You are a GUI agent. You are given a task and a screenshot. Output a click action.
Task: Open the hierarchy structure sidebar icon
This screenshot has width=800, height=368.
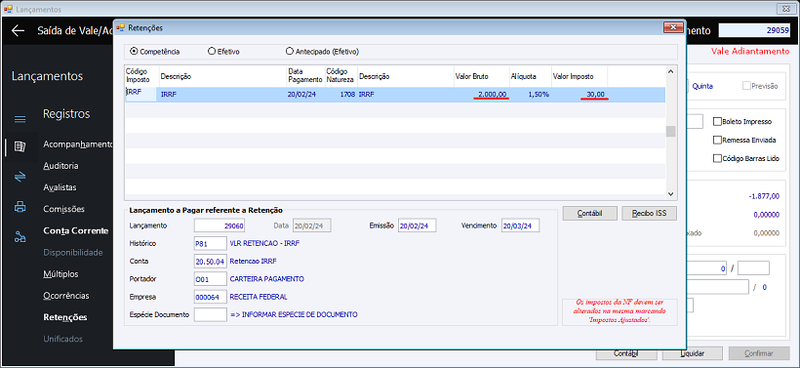tap(20, 236)
